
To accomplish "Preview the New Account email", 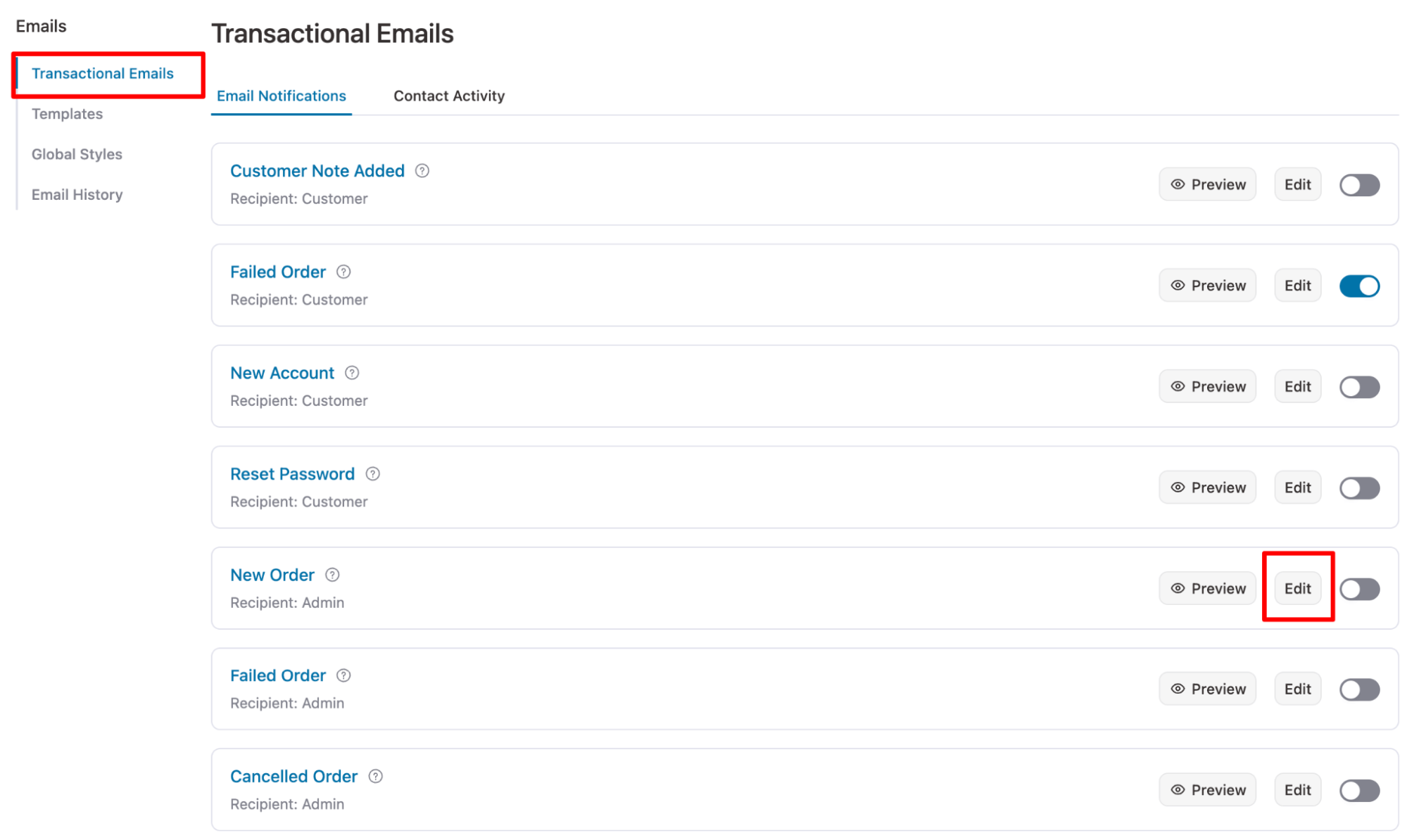I will click(1207, 386).
